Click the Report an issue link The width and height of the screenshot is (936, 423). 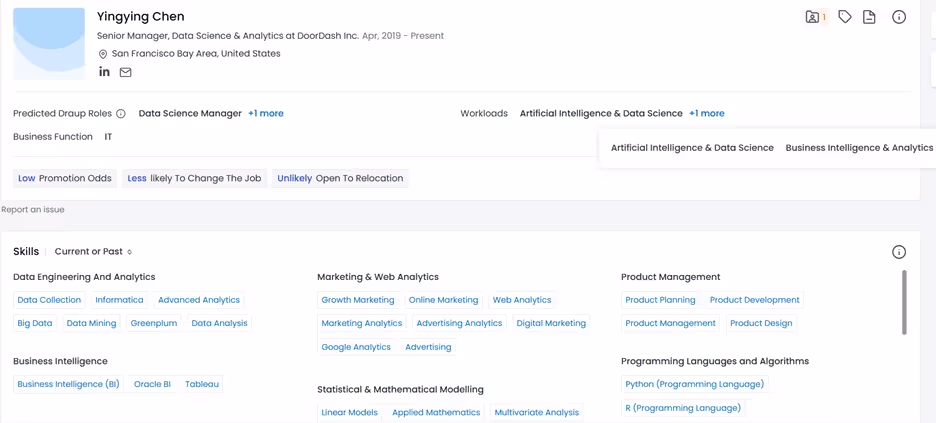(x=33, y=209)
